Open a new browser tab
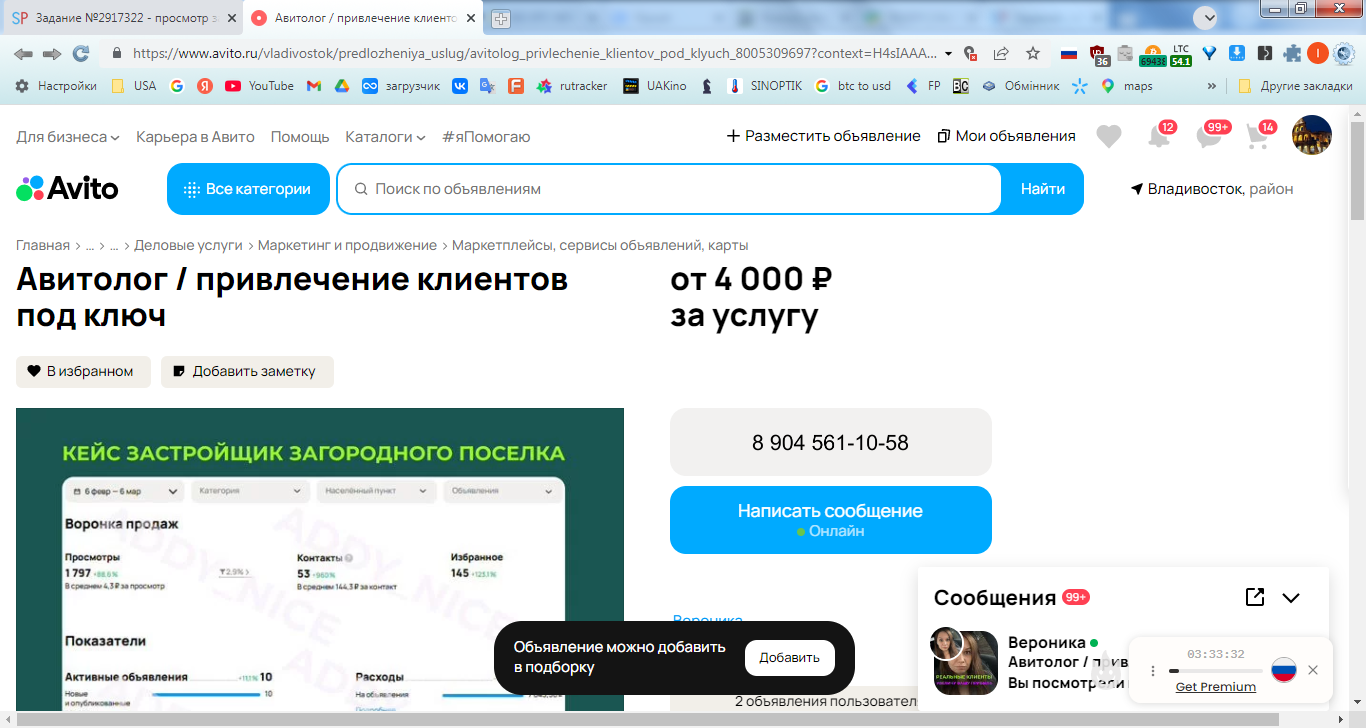 tap(501, 18)
